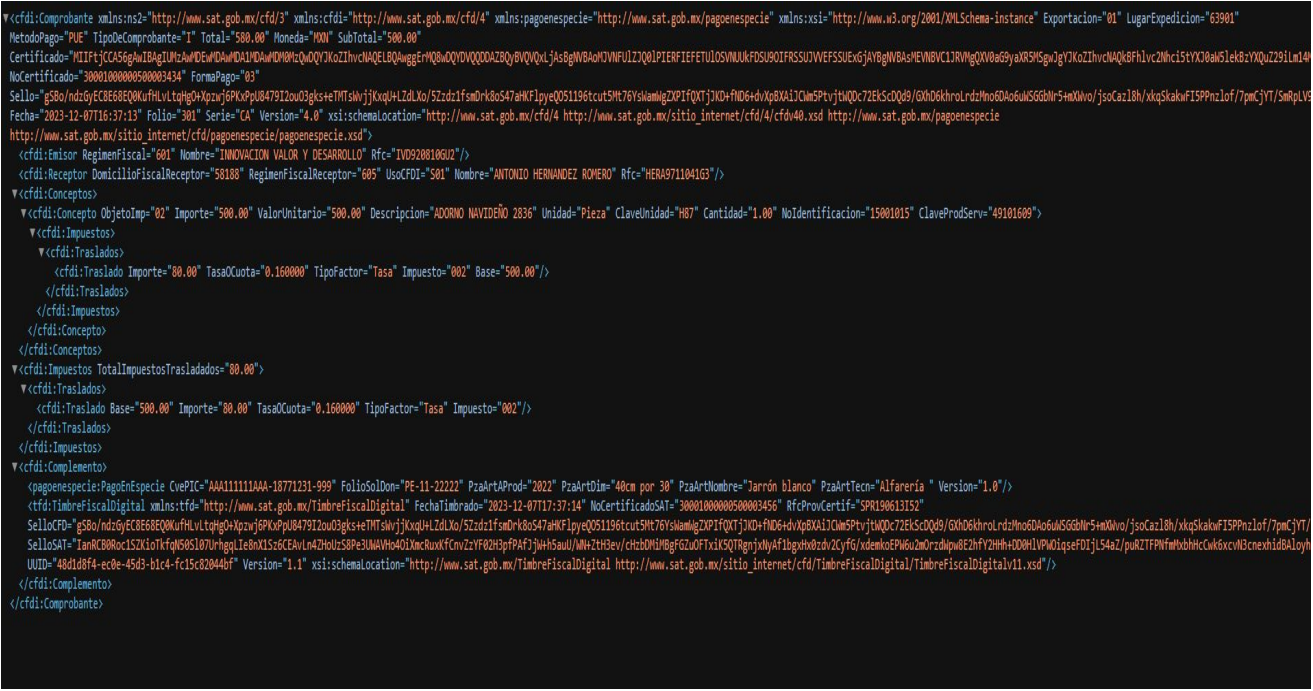1313x691 pixels.
Task: Collapse the cfdi:Complemento node
Action: 14,467
